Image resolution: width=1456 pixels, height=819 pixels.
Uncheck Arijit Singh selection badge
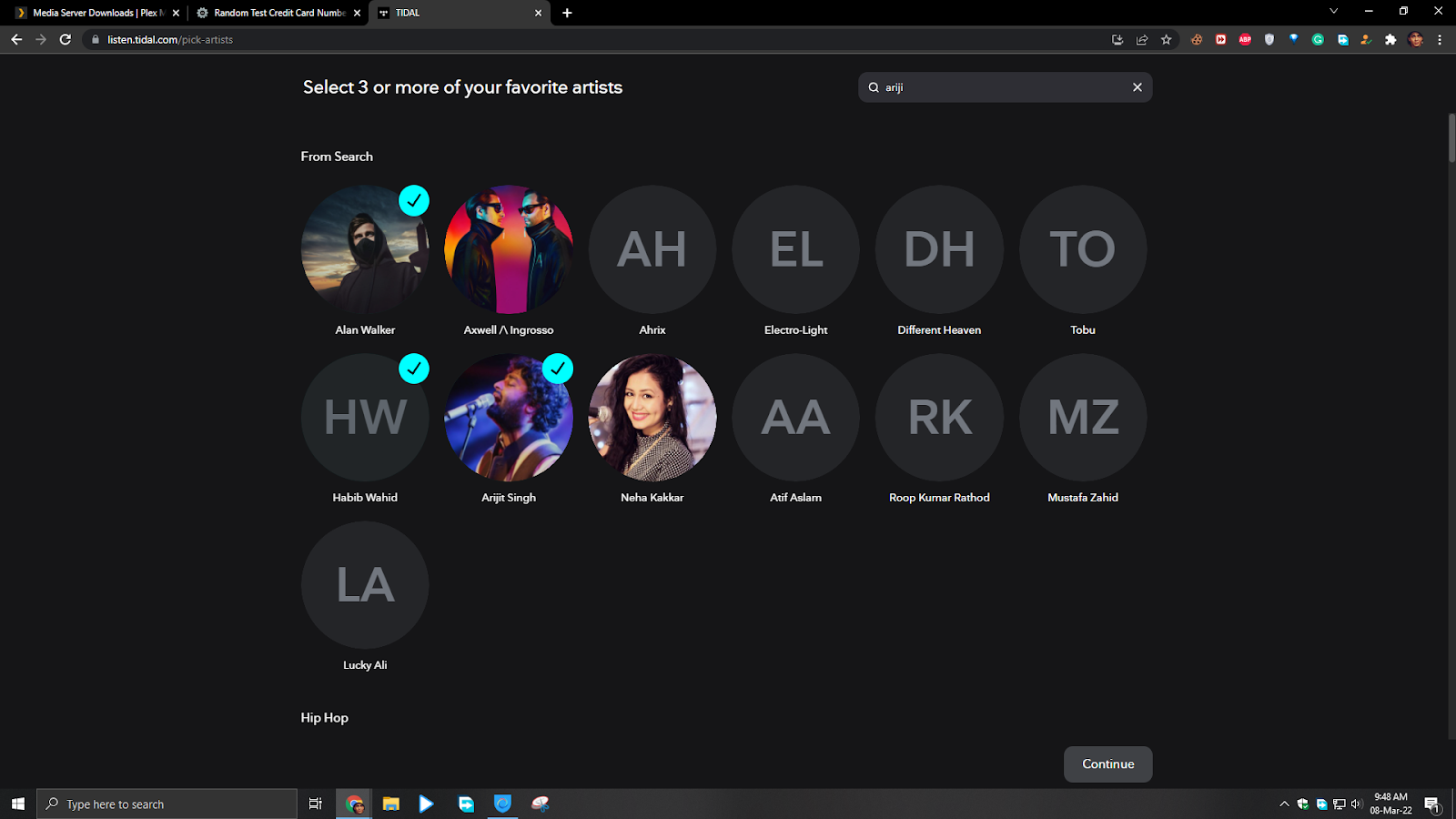(558, 369)
